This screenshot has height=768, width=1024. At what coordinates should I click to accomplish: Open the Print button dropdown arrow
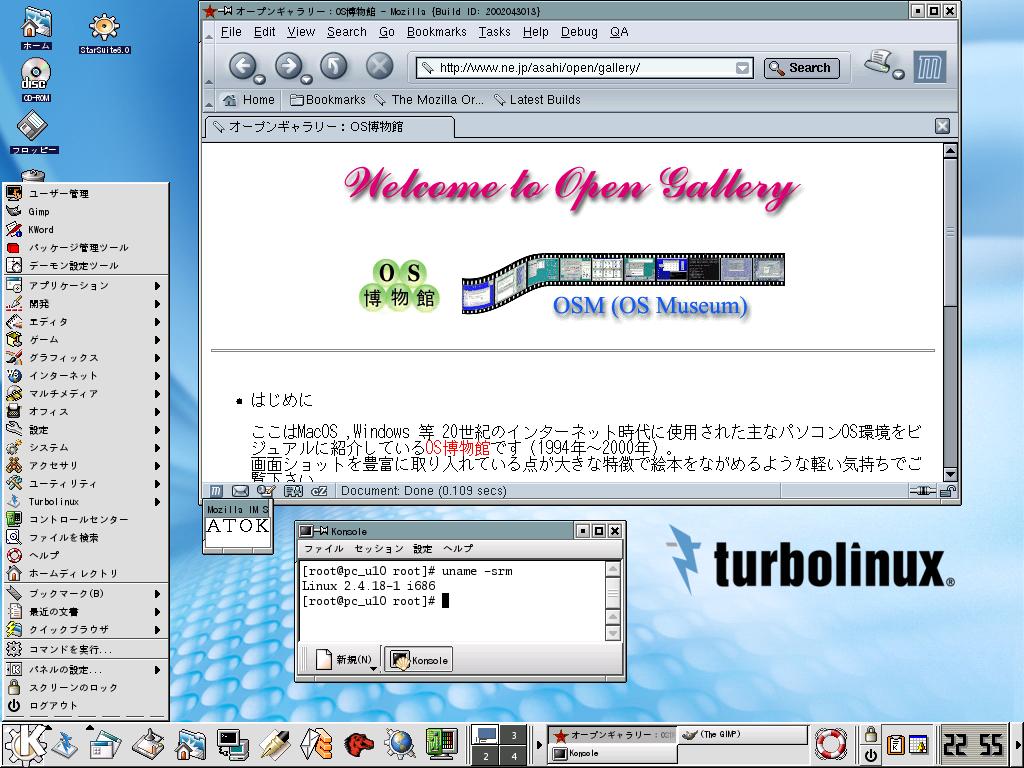(899, 74)
